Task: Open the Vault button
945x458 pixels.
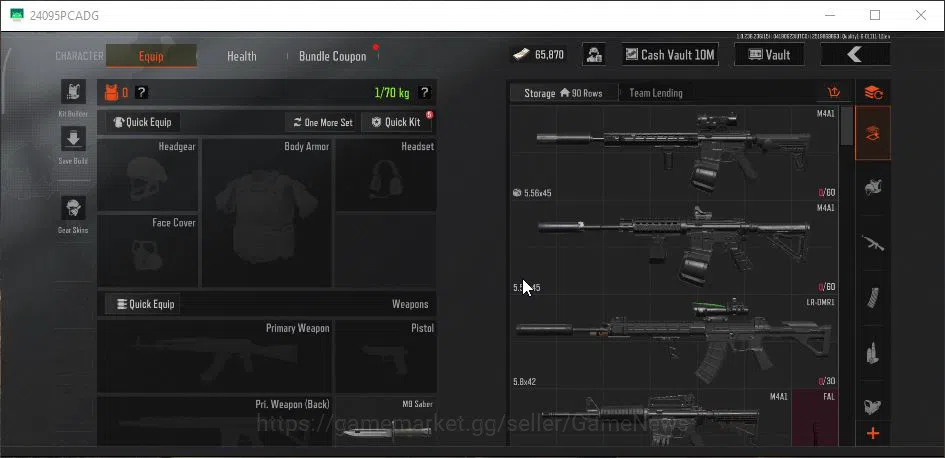Action: (769, 55)
